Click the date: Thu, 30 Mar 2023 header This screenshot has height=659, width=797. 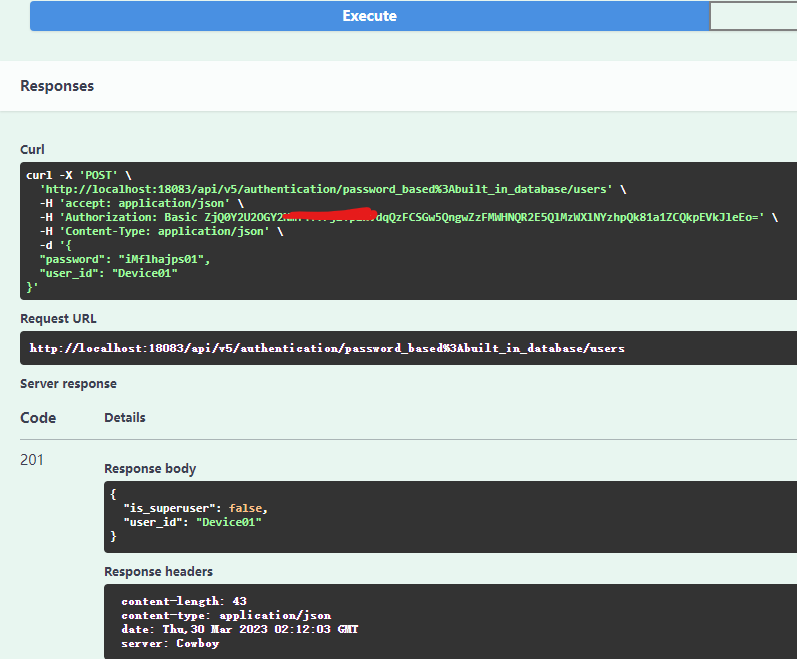coord(240,629)
